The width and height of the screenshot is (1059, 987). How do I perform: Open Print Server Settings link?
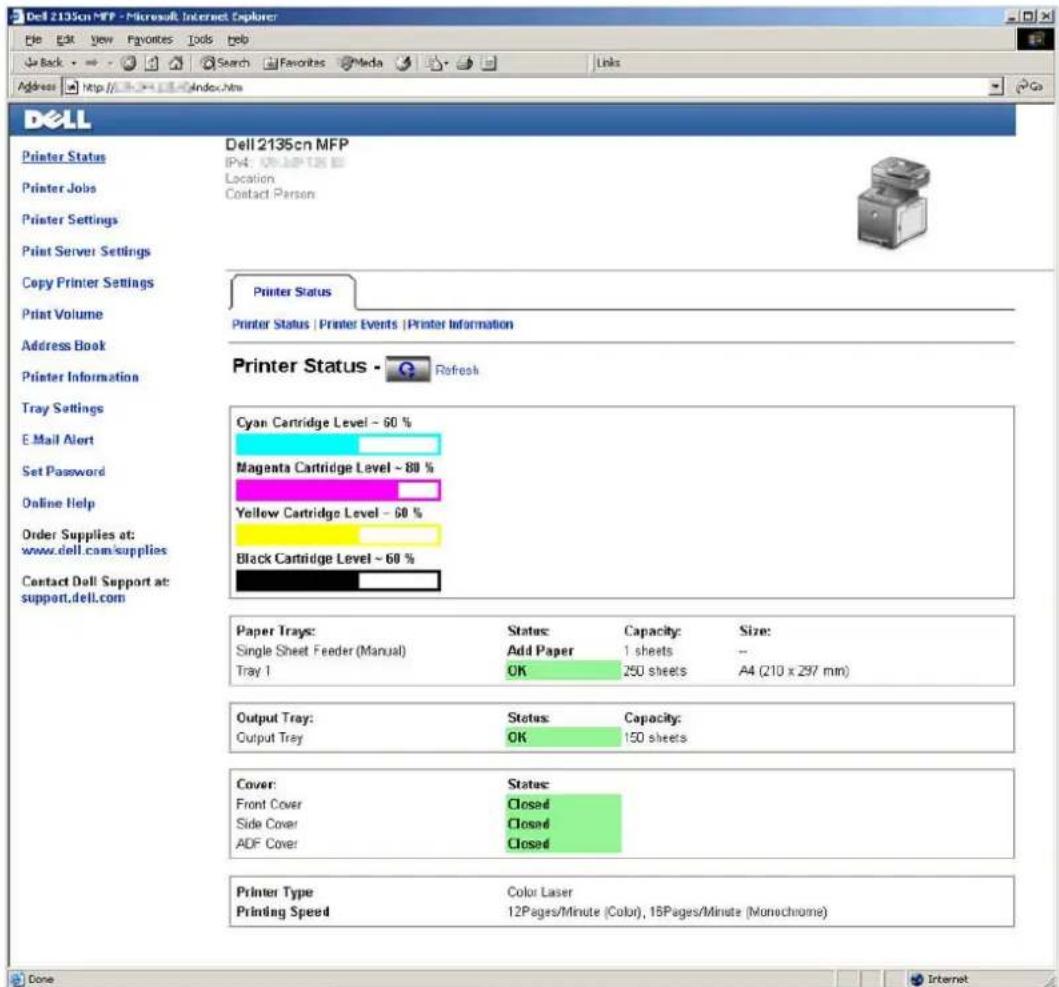tap(86, 251)
